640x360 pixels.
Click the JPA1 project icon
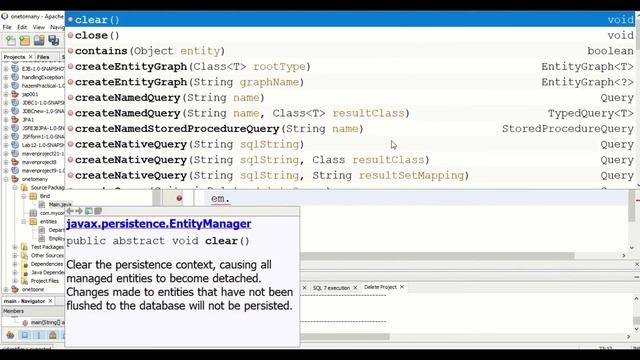tap(15, 120)
